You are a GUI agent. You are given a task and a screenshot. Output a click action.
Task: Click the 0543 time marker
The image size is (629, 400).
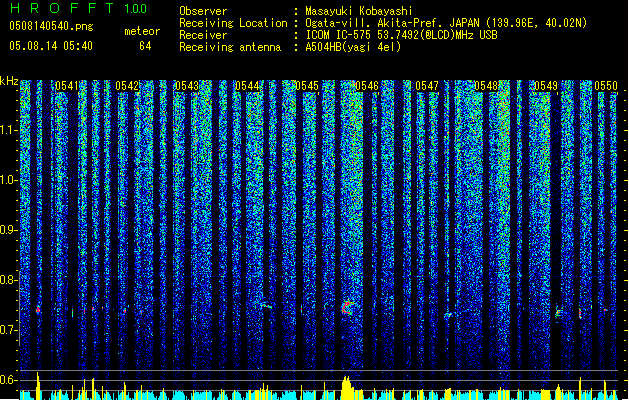[x=187, y=86]
